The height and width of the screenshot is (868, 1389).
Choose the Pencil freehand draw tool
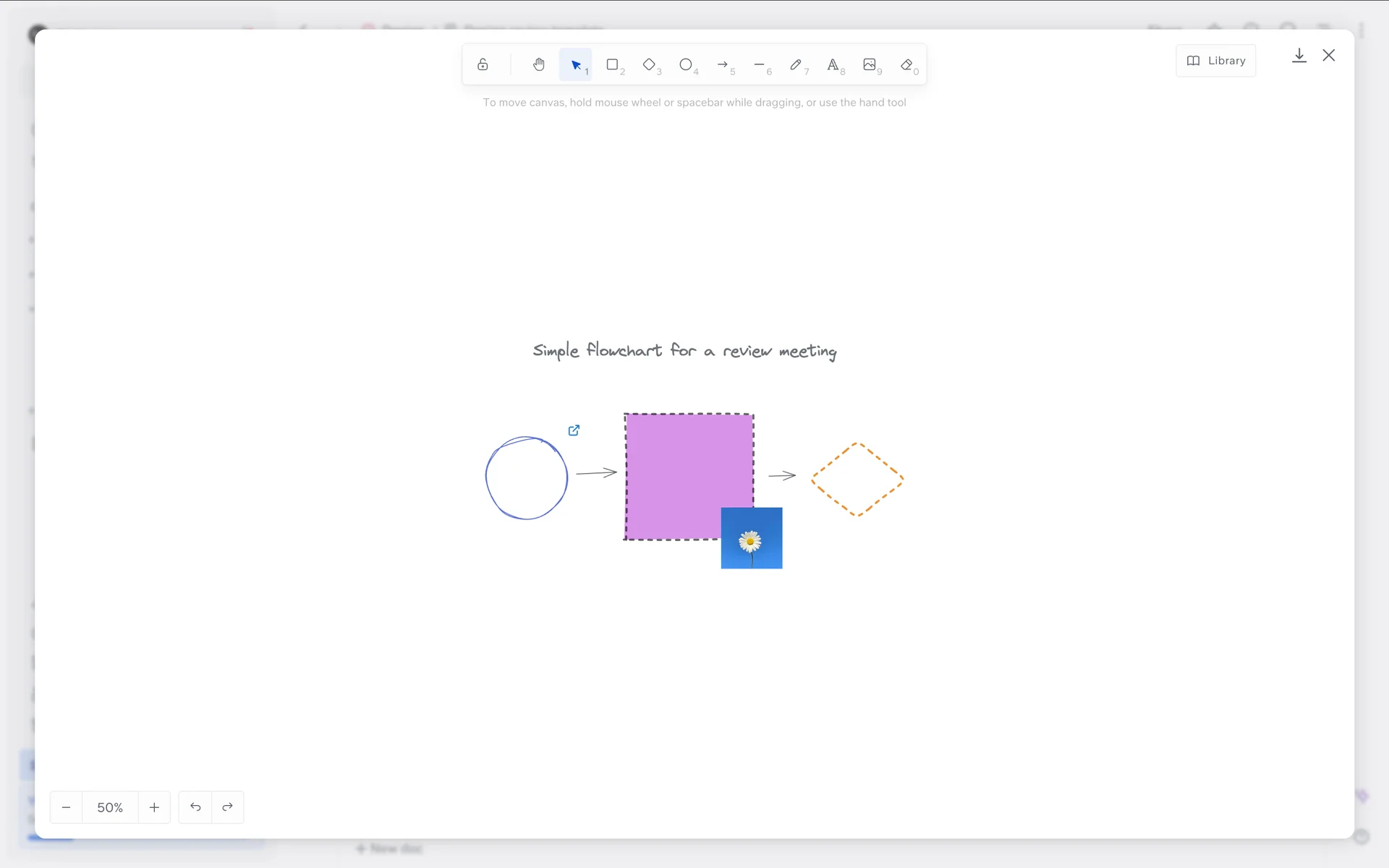click(x=797, y=64)
